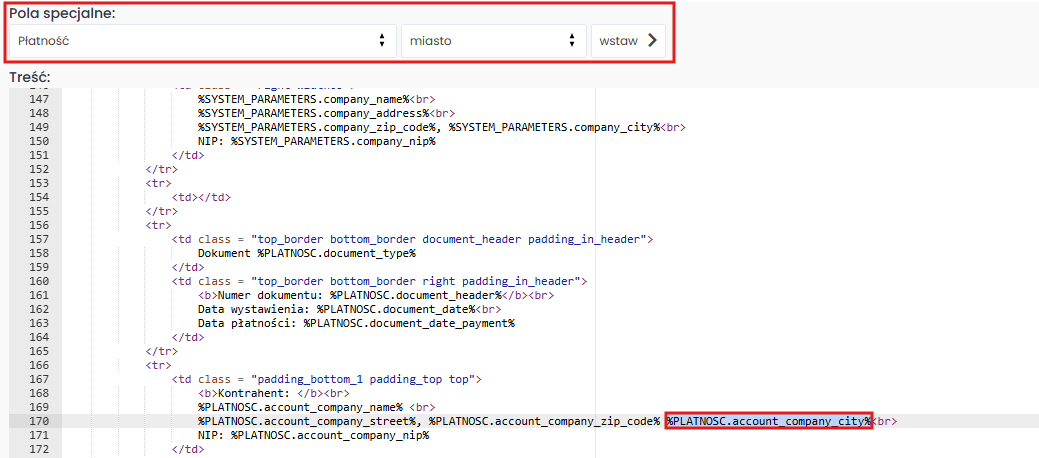Open the miasto field dropdown
Screen dimensions: 1039x458
click(x=493, y=41)
